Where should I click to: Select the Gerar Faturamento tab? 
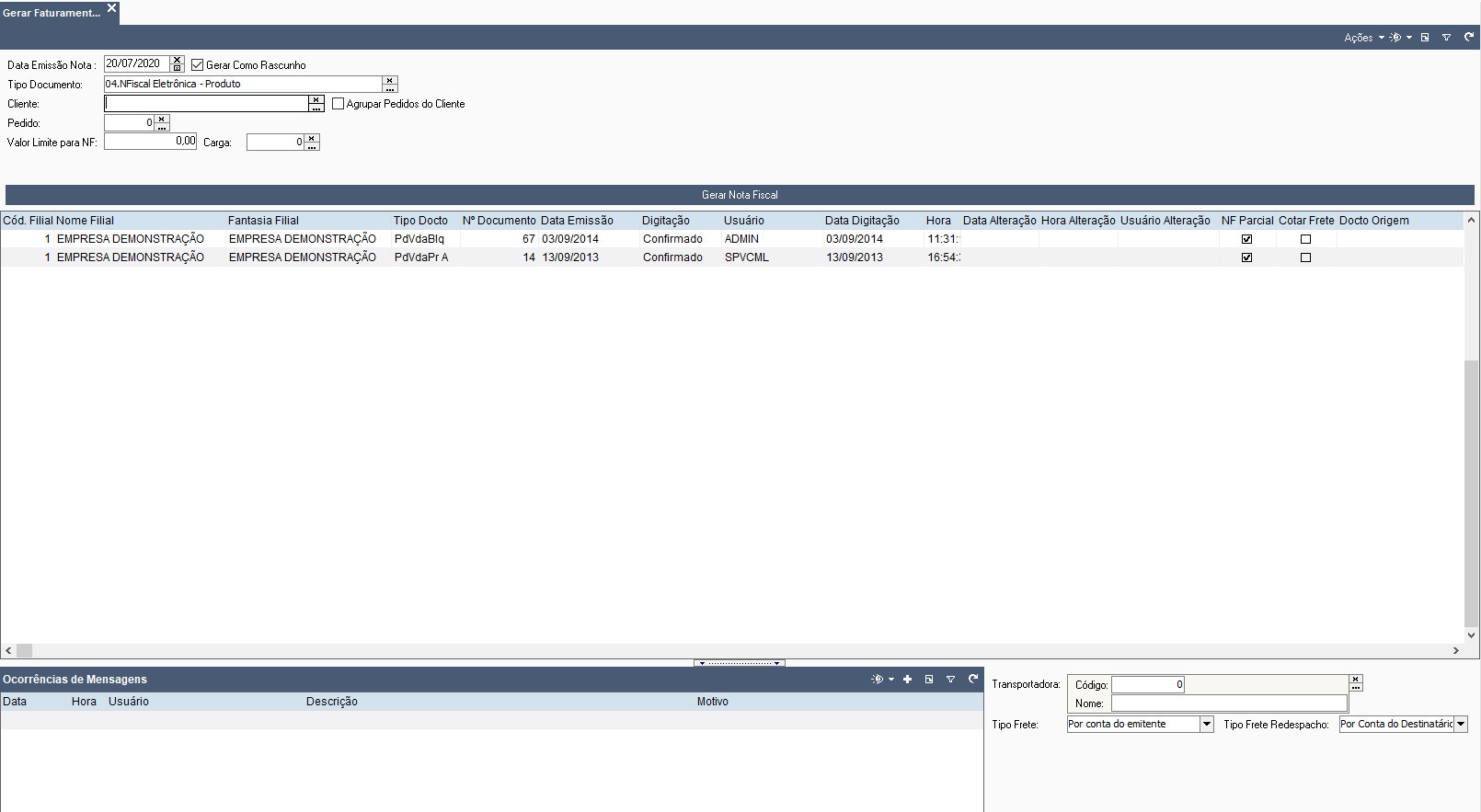[x=52, y=13]
